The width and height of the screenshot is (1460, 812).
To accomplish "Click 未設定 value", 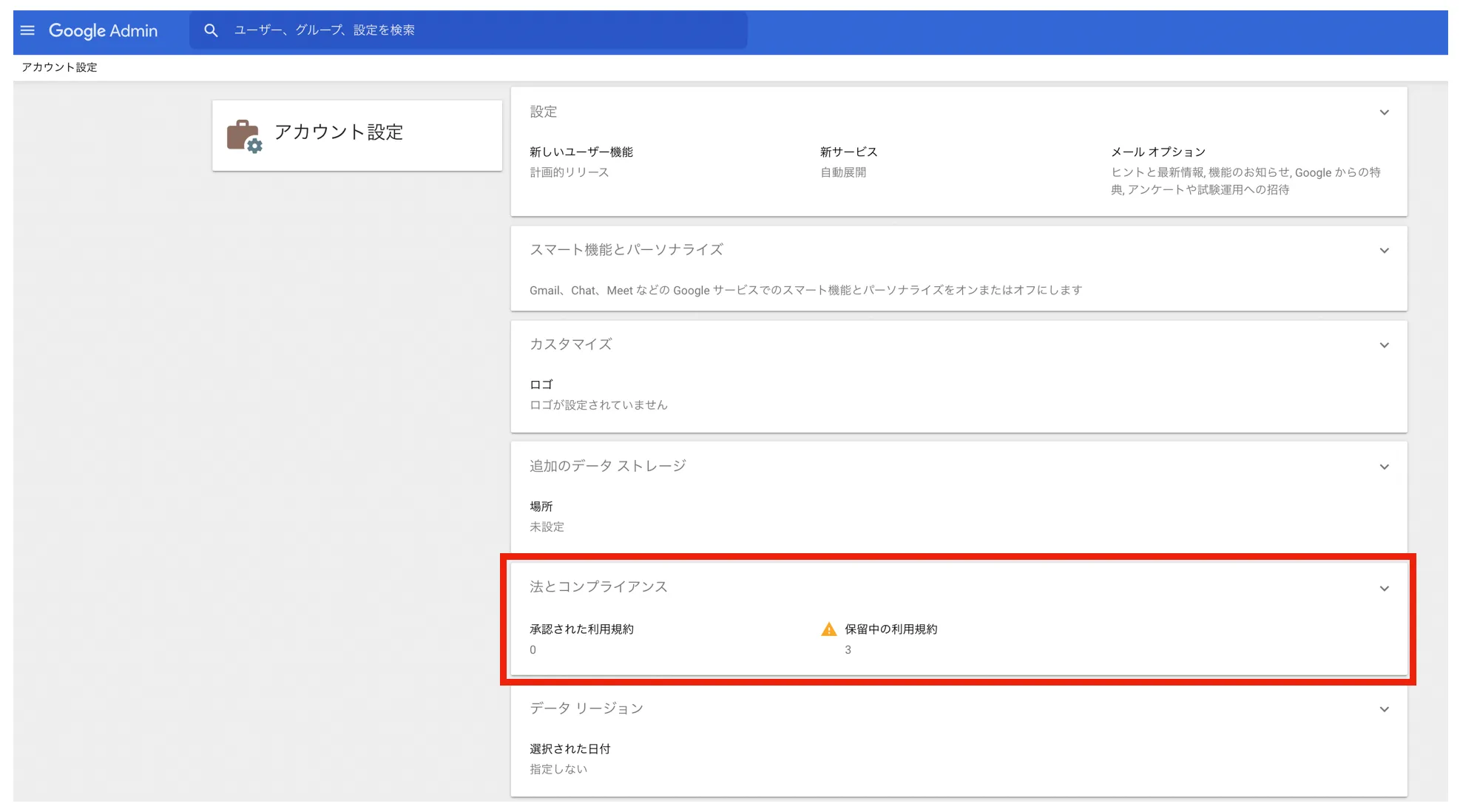I will point(547,527).
